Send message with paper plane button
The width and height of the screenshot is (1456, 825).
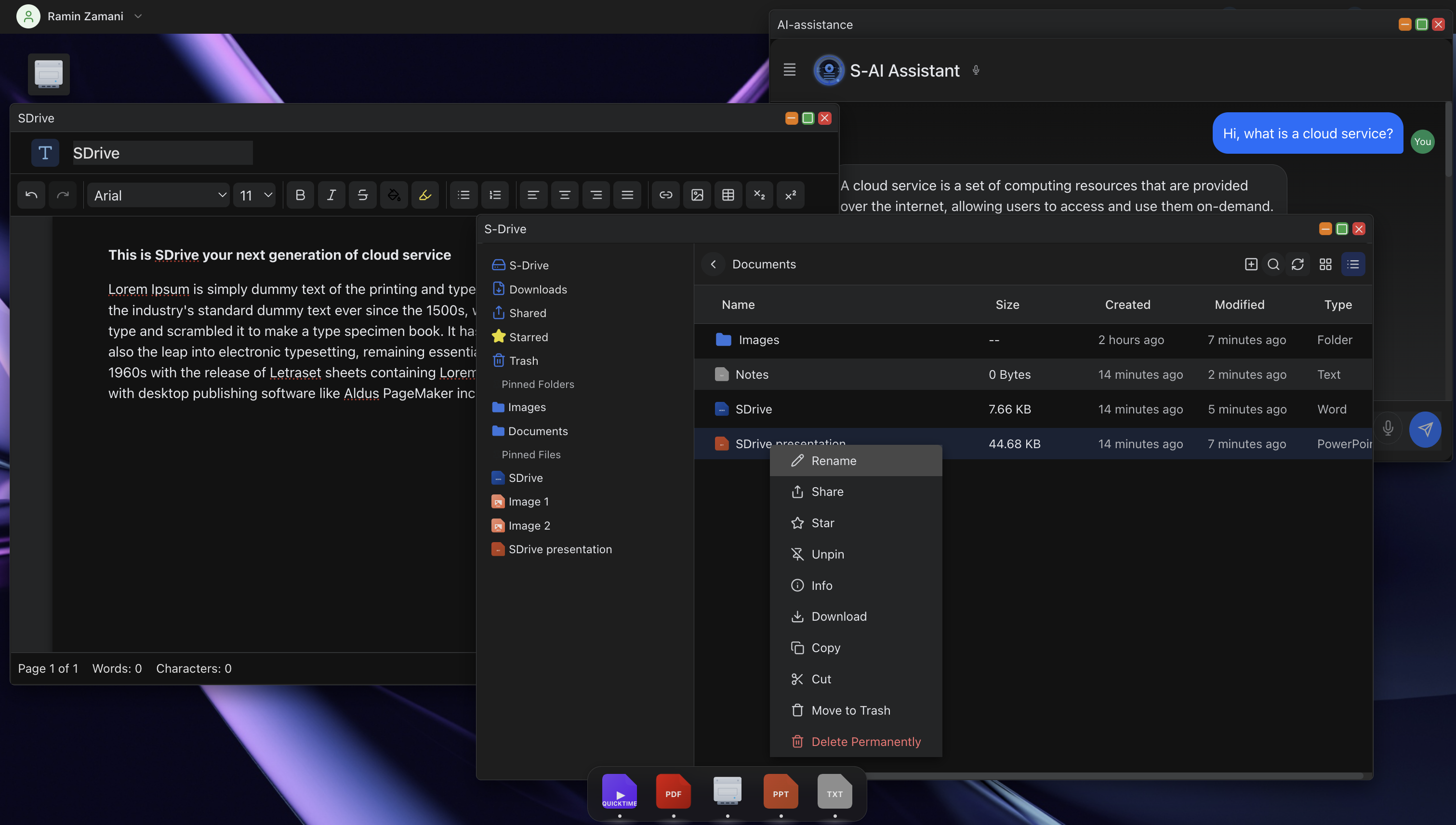pyautogui.click(x=1425, y=429)
